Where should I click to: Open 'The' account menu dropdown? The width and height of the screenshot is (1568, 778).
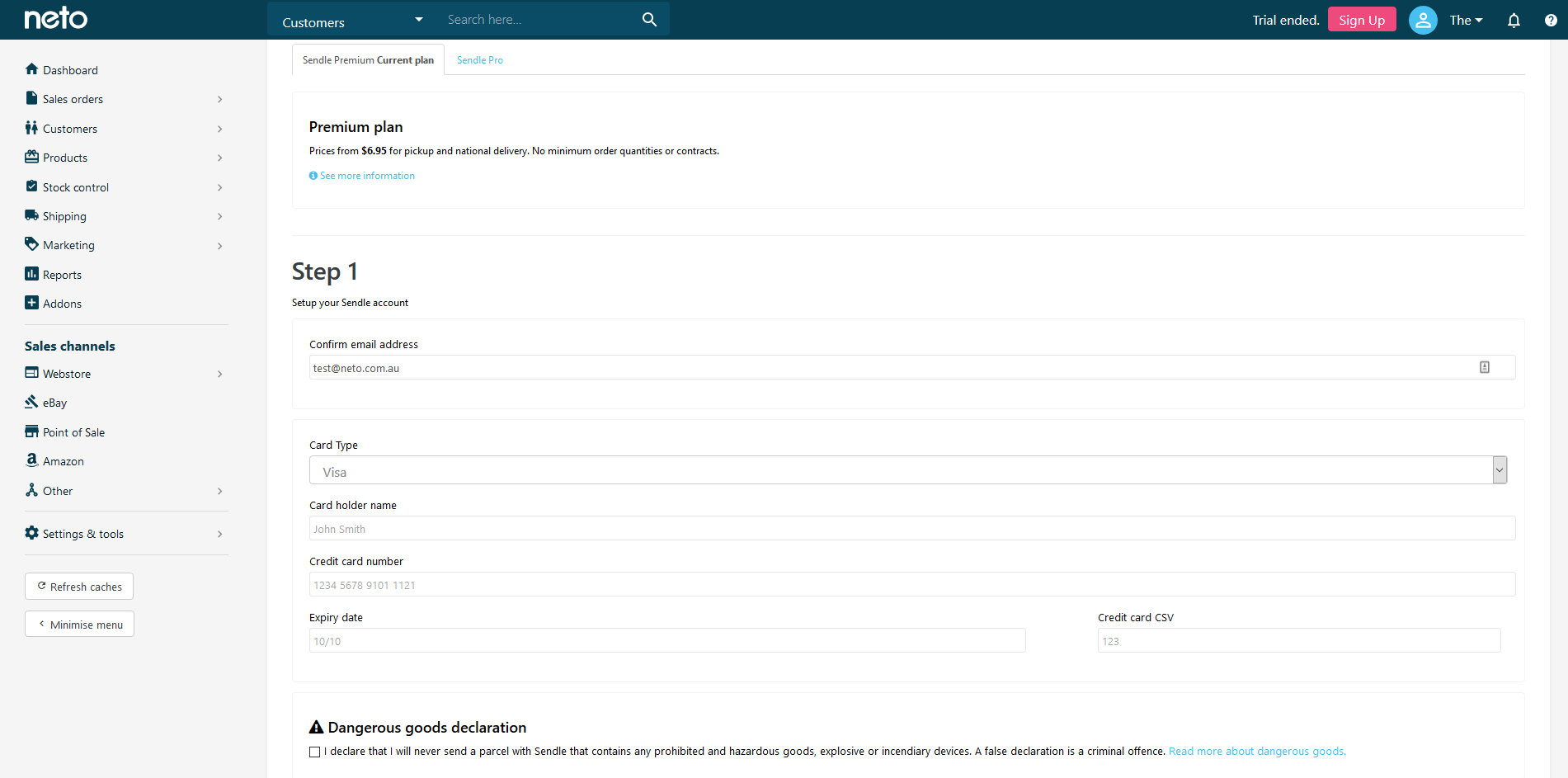(x=1466, y=21)
